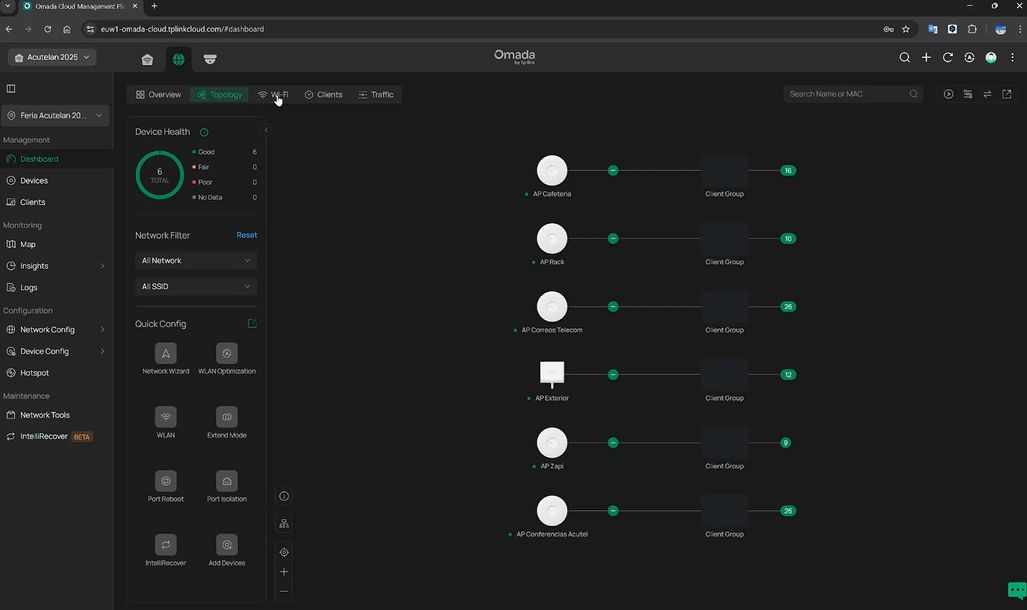Switch to the Clients tab
This screenshot has width=1027, height=610.
(323, 95)
